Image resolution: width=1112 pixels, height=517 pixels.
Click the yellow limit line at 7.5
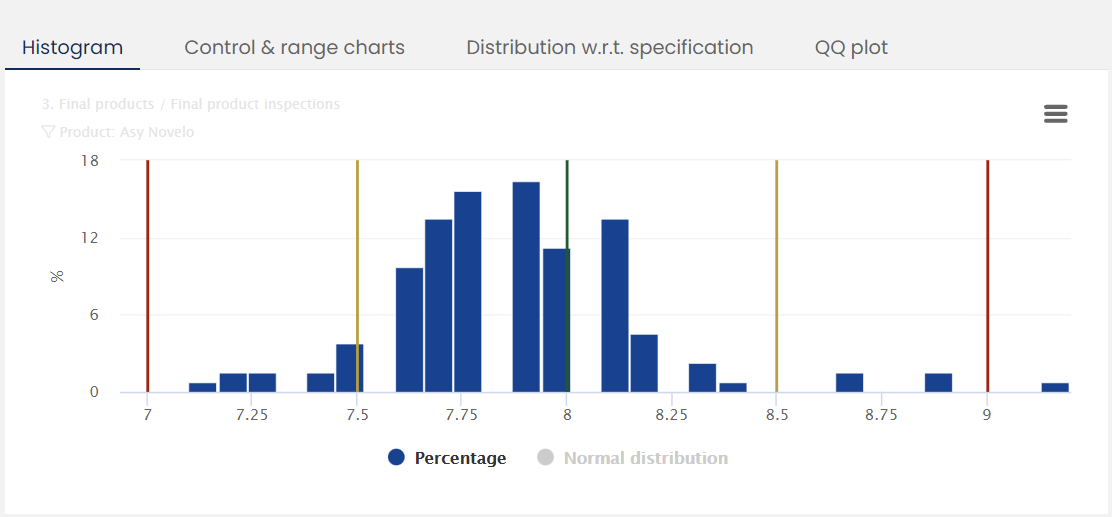(x=357, y=250)
